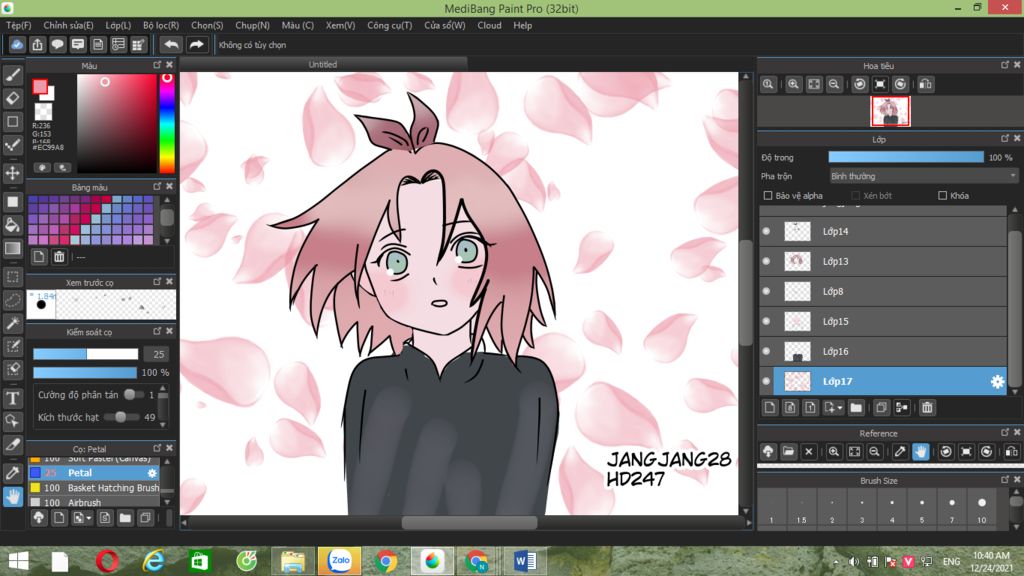Click the Kích thước hạt slider
The image size is (1024, 576).
tap(120, 417)
